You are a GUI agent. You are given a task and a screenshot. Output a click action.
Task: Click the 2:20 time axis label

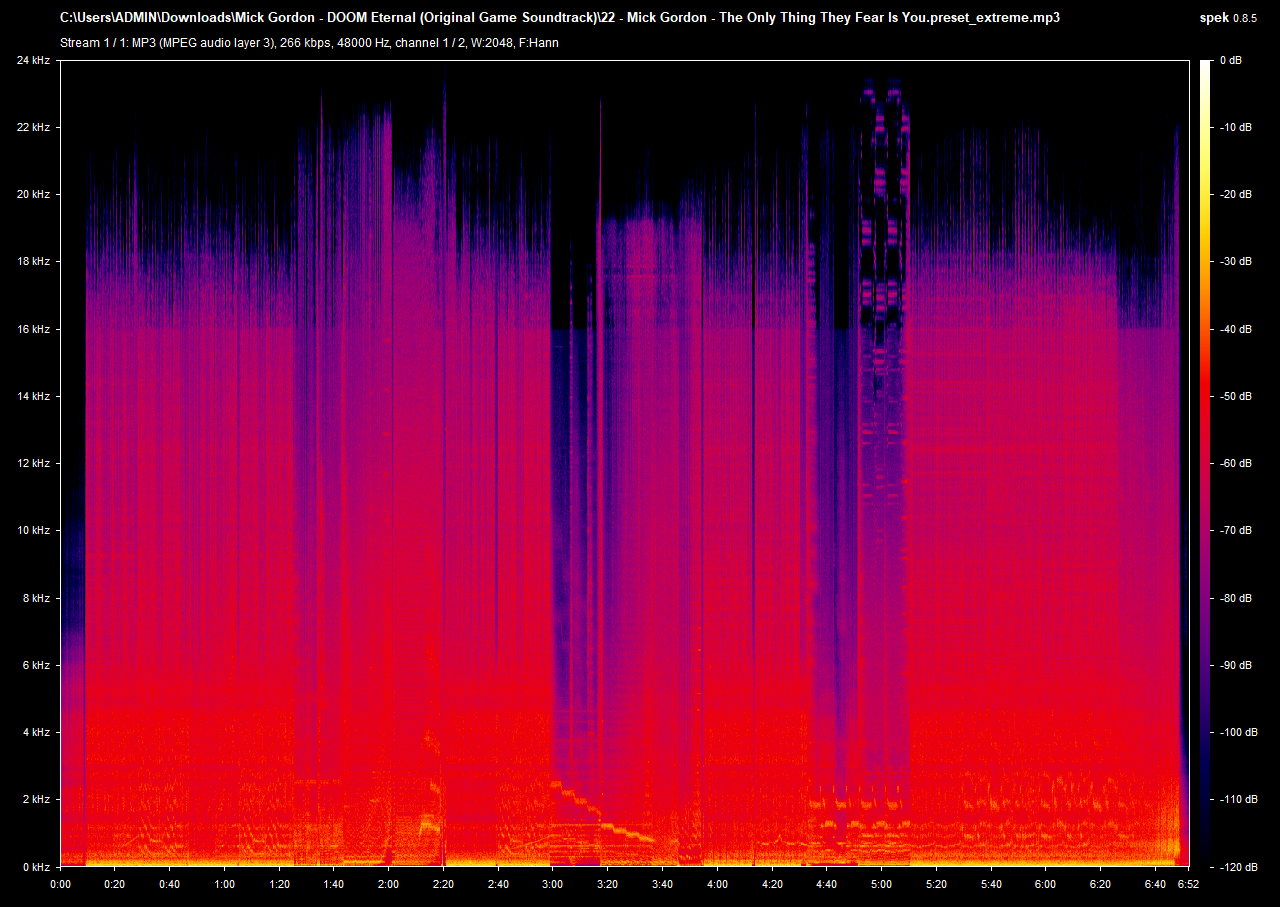(x=443, y=885)
